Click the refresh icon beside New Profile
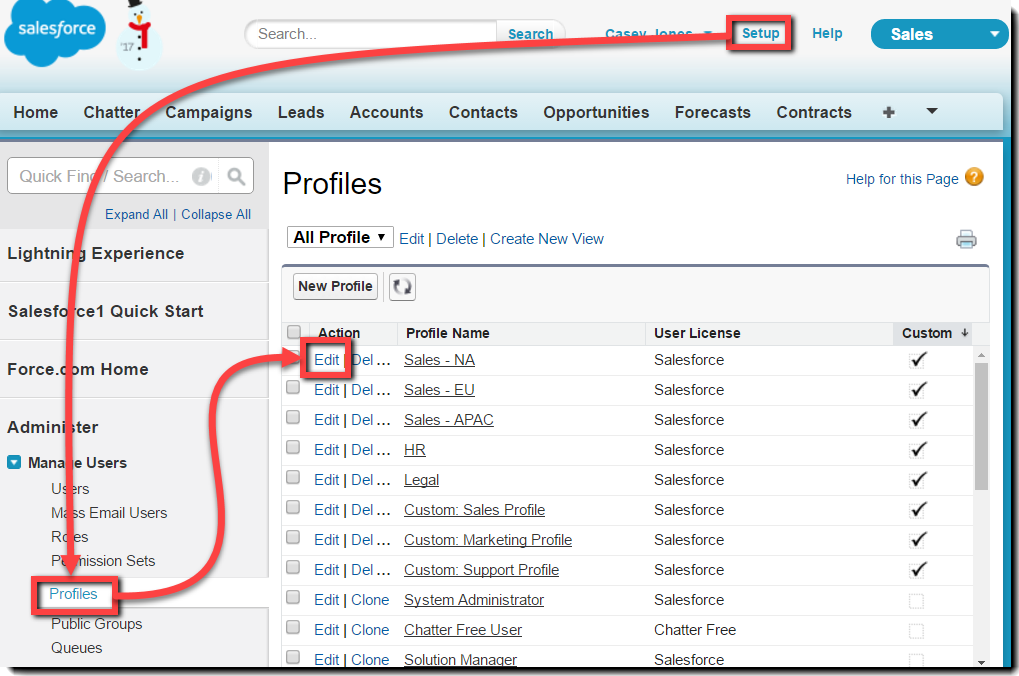Image resolution: width=1019 pixels, height=676 pixels. pyautogui.click(x=401, y=287)
